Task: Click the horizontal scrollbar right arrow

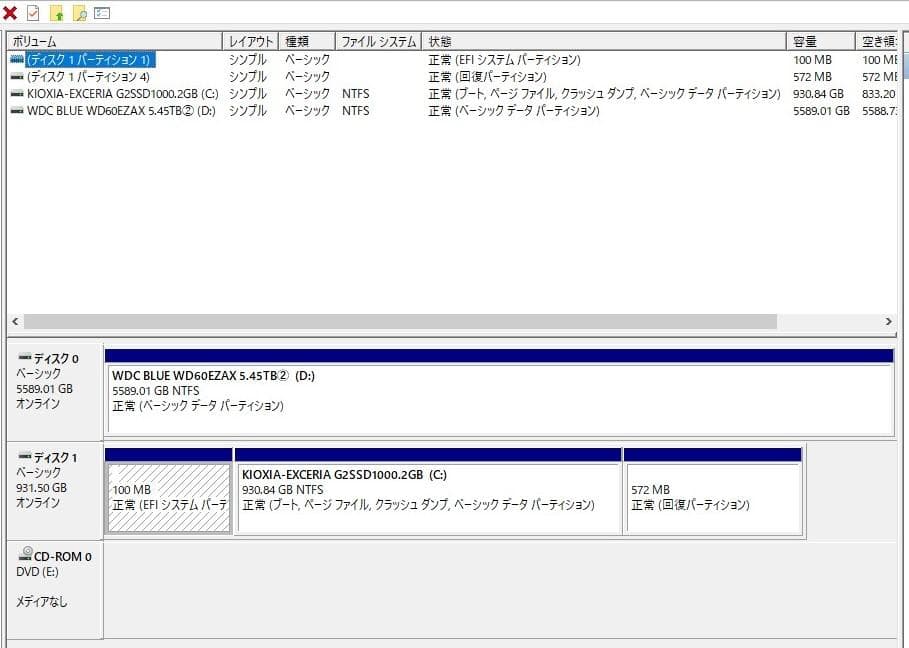Action: (x=888, y=322)
